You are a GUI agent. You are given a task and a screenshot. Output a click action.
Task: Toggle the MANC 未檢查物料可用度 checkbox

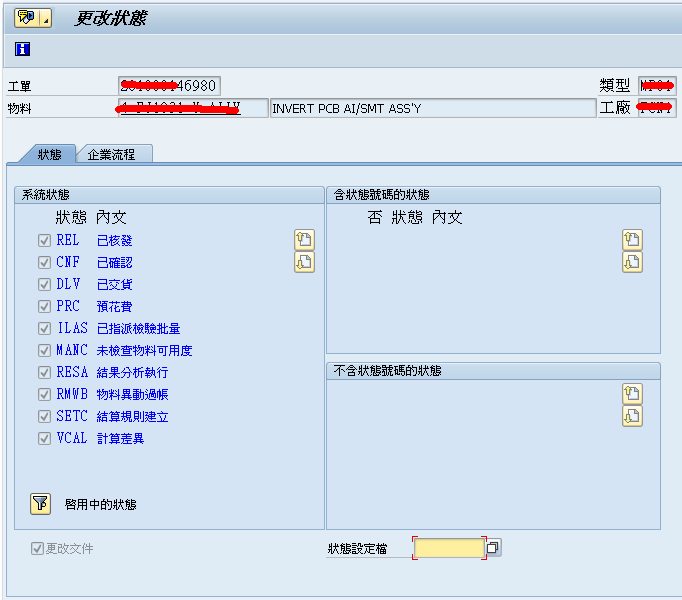click(x=44, y=350)
